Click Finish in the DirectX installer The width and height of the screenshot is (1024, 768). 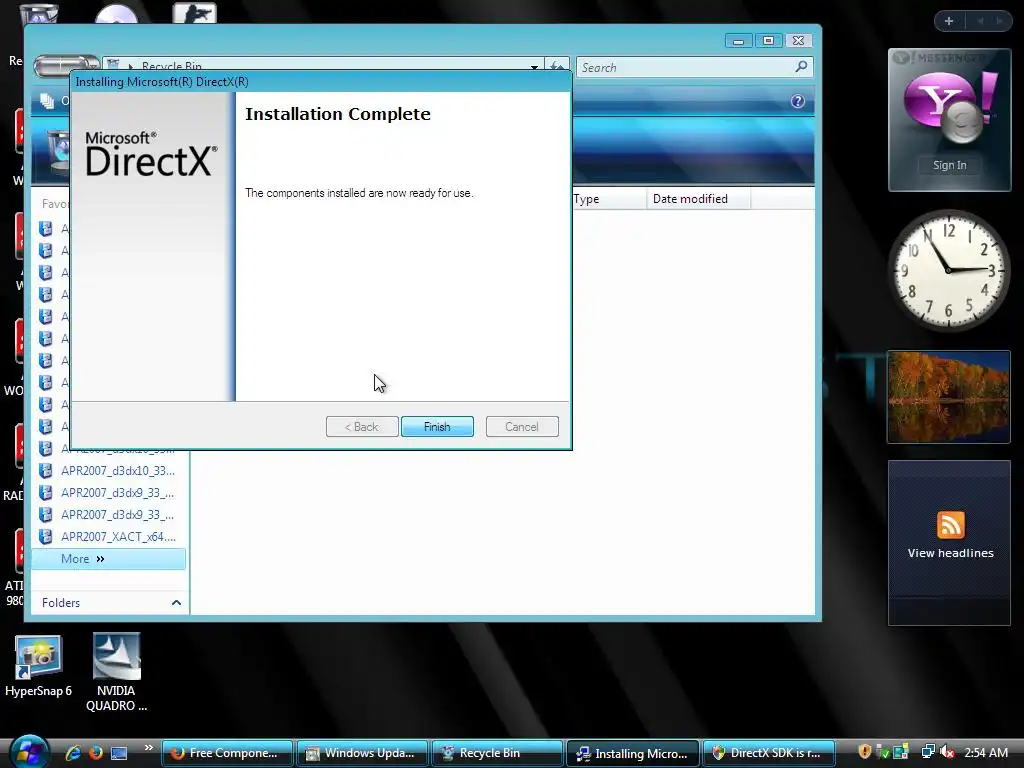437,426
